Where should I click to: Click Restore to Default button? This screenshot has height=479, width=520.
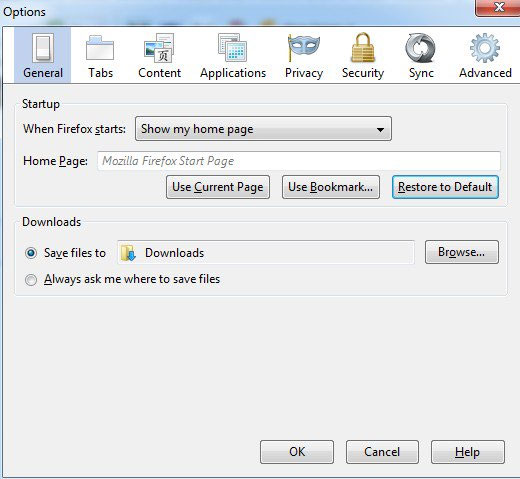445,187
